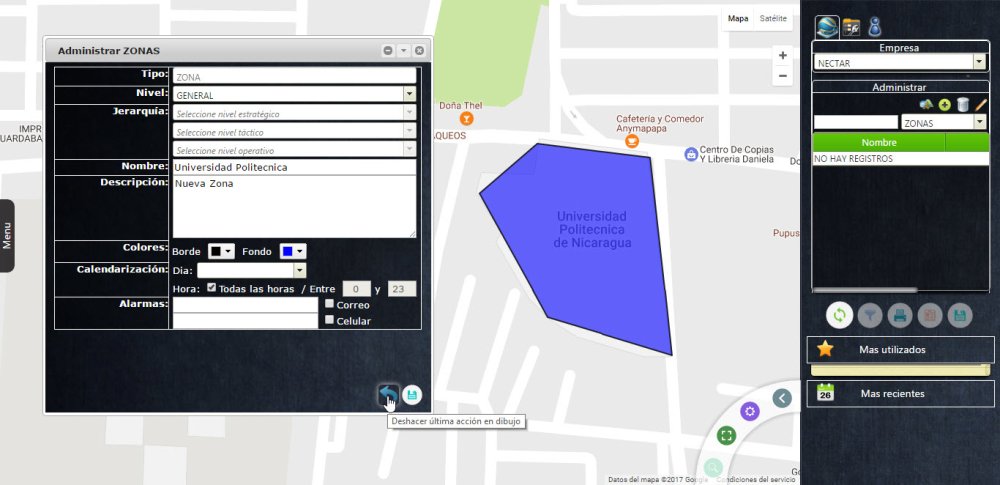Click the green add new record icon
The width and height of the screenshot is (1000, 485).
945,105
